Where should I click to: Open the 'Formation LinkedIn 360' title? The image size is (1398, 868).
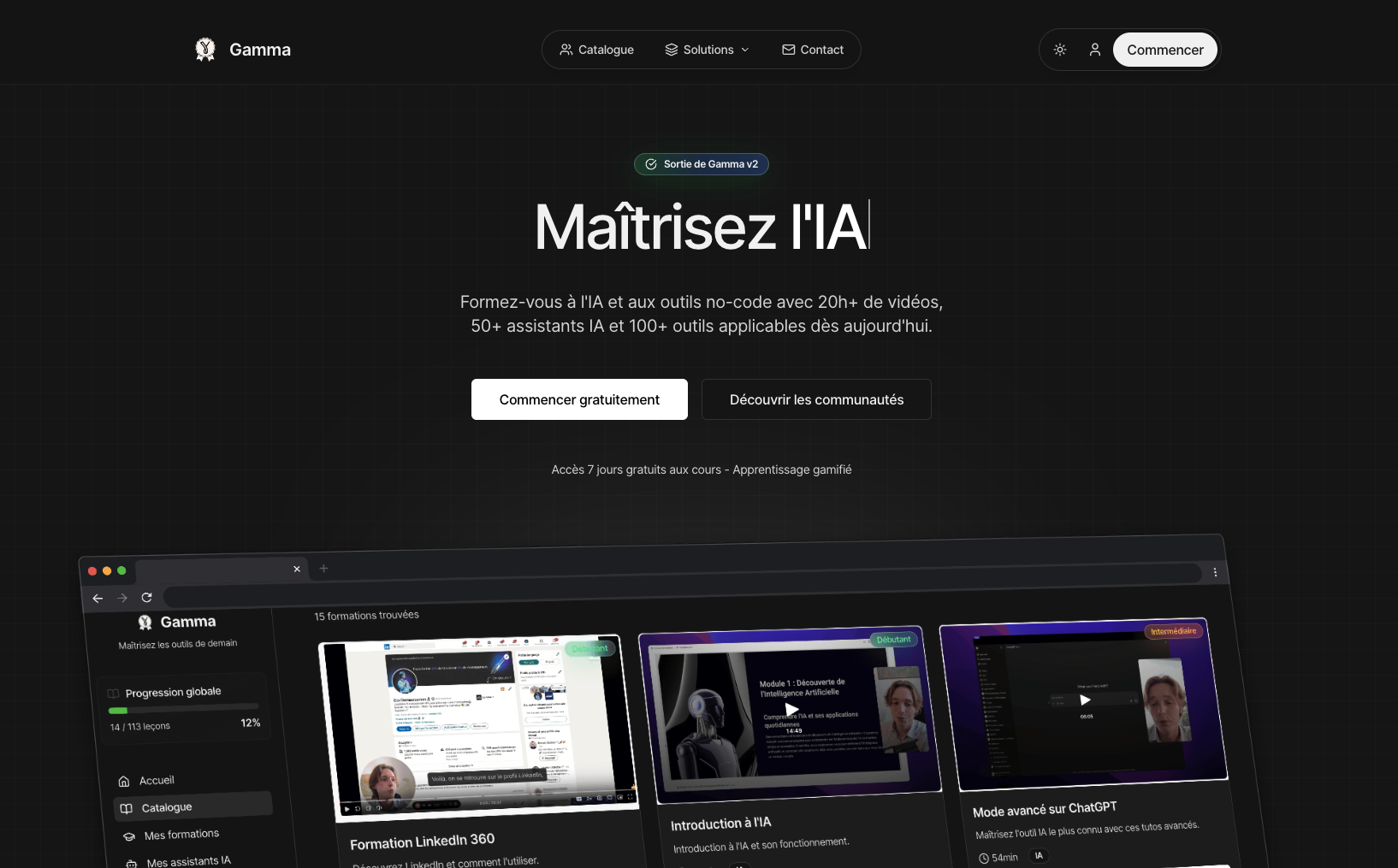click(x=422, y=841)
